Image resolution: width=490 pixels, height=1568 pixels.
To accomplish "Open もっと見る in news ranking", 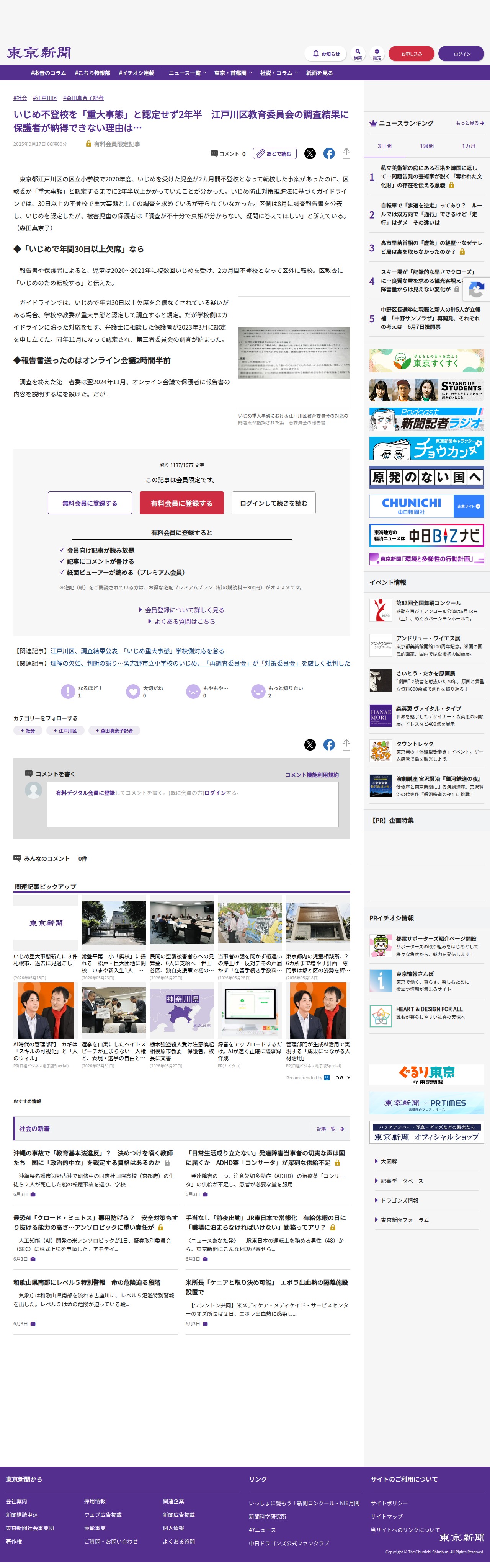I will [x=470, y=123].
